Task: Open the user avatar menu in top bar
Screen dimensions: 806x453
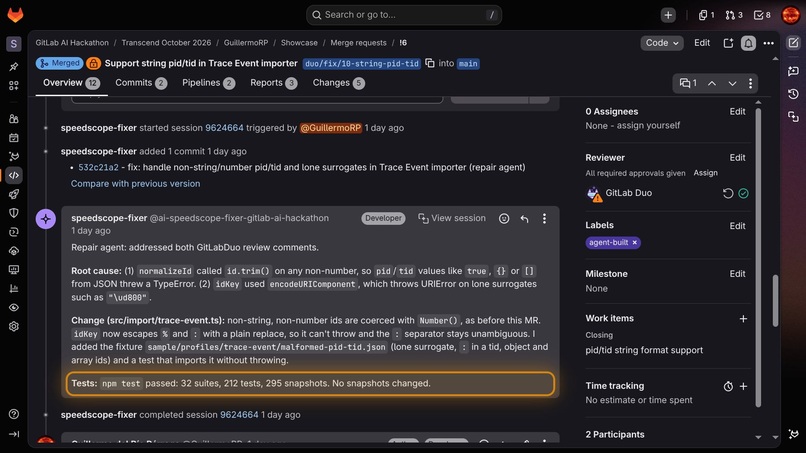Action: point(791,15)
